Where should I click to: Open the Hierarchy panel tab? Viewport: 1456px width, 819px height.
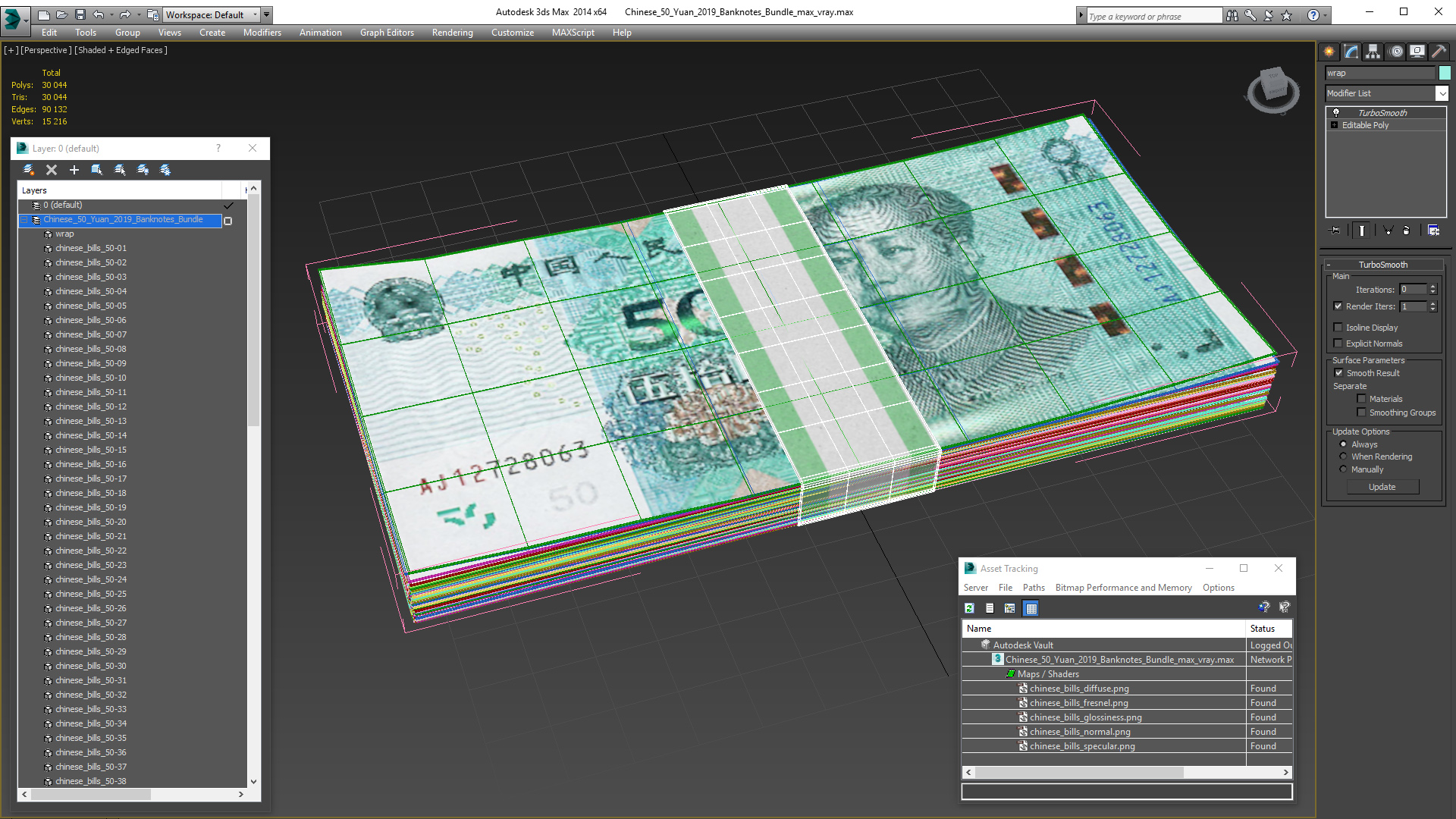point(1373,52)
